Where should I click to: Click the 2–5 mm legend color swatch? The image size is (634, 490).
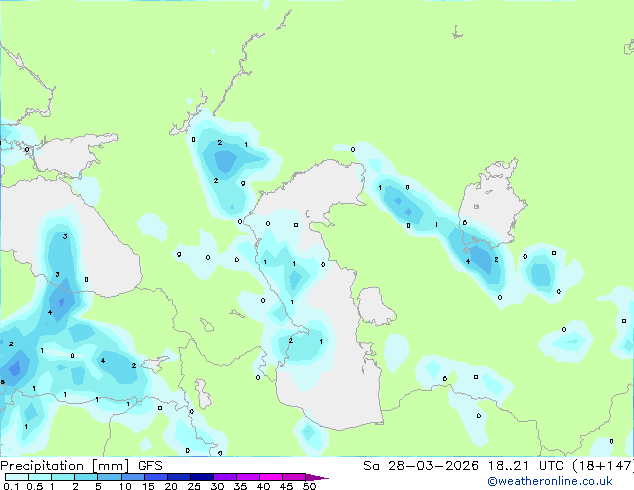point(86,477)
